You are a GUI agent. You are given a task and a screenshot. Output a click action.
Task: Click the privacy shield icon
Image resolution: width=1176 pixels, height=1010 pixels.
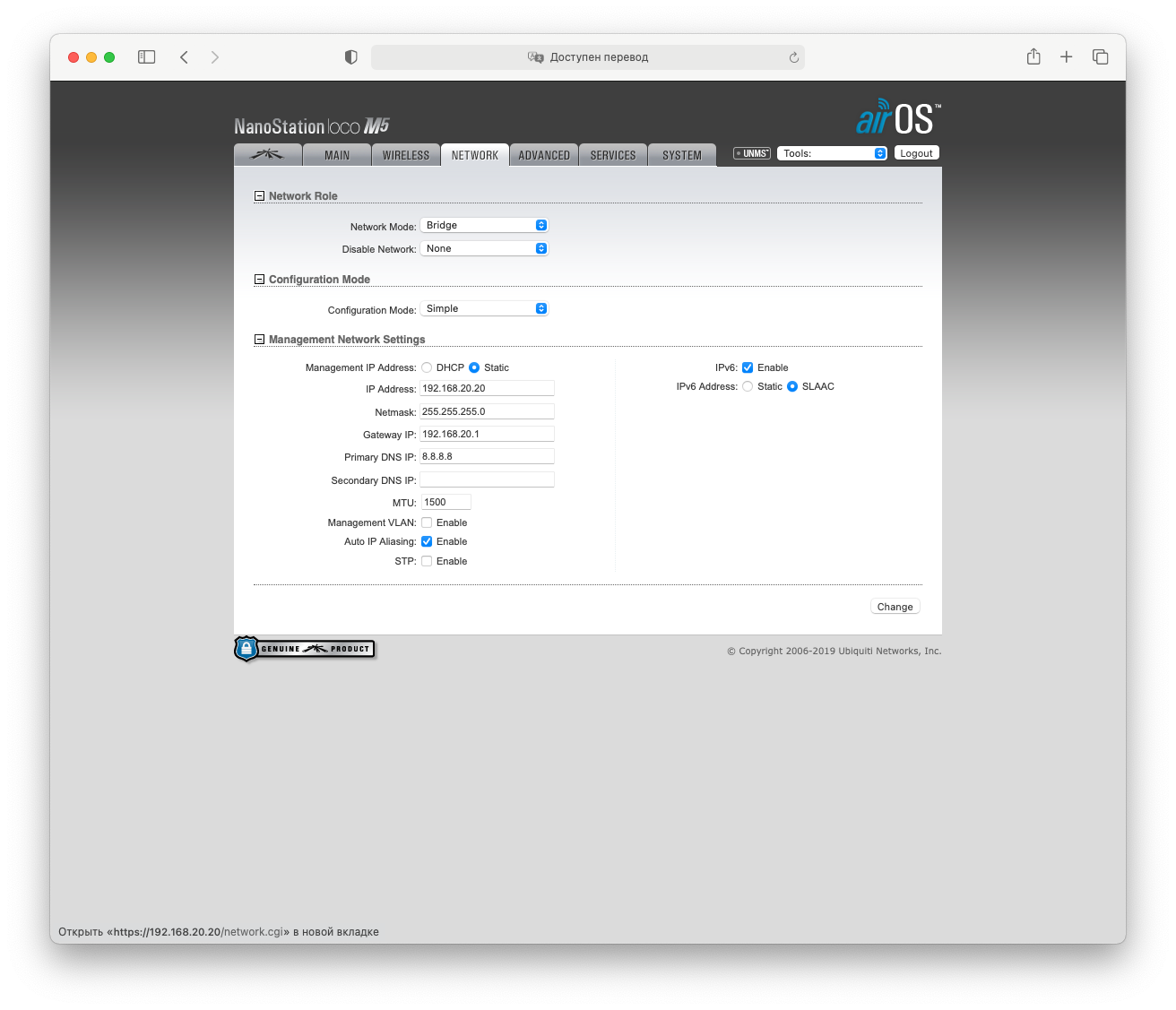[351, 57]
